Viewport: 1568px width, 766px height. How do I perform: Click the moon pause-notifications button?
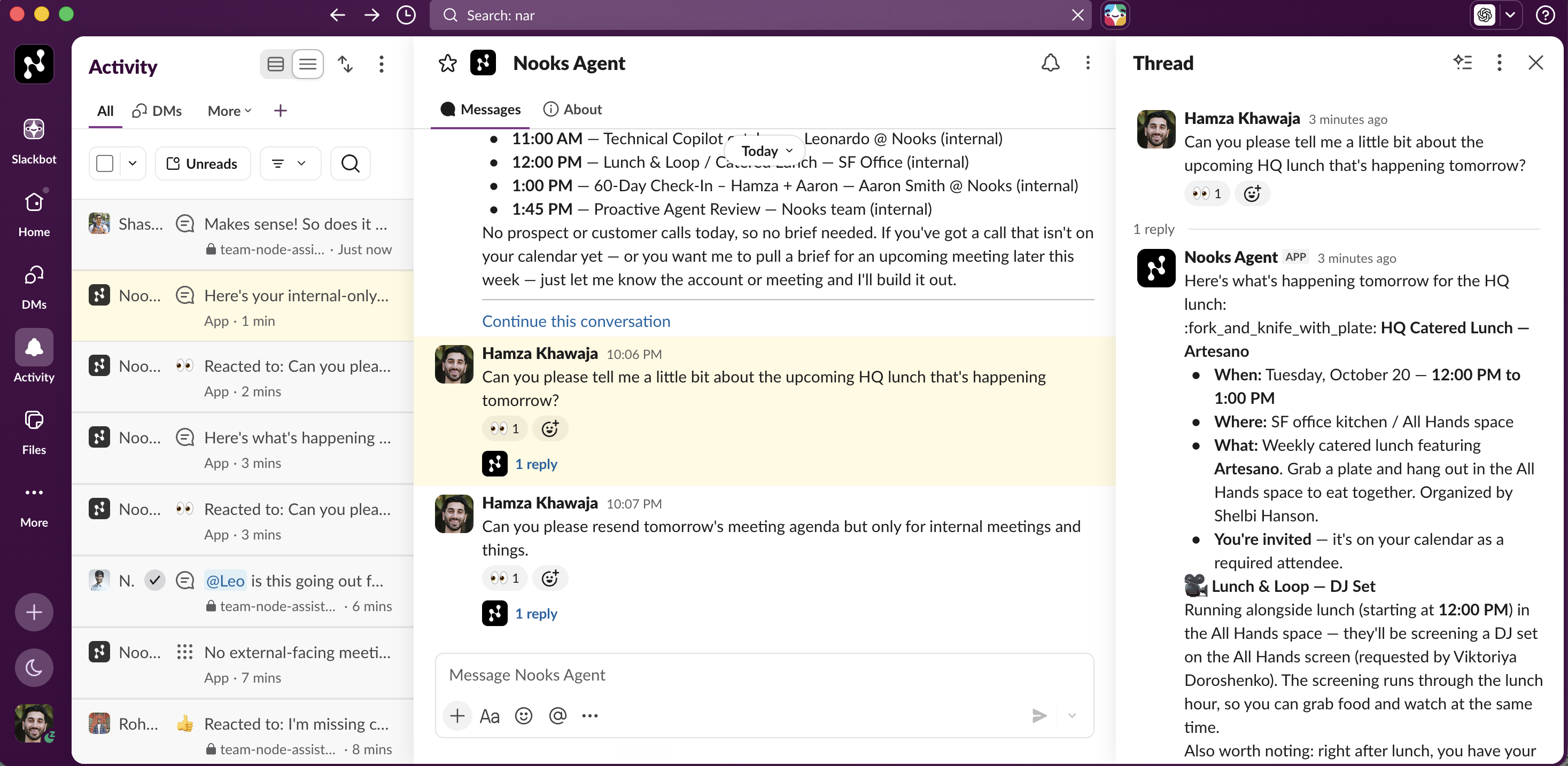click(x=34, y=667)
